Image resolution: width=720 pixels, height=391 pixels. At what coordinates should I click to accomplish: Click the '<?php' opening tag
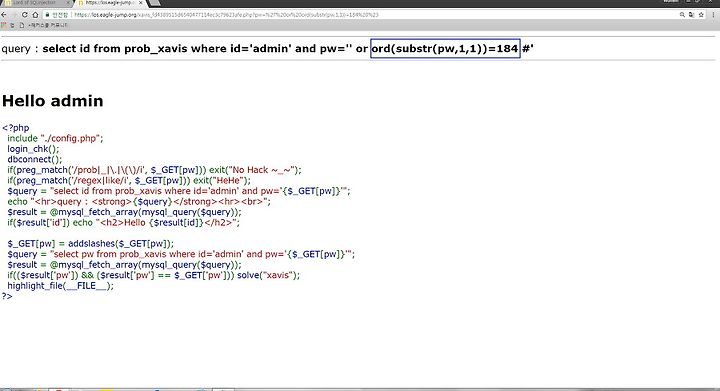tap(16, 128)
